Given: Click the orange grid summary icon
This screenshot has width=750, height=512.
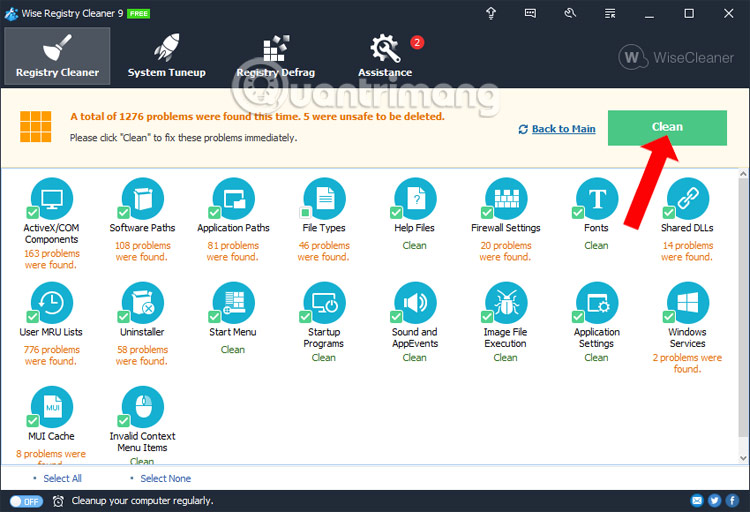Looking at the screenshot, I should point(35,127).
